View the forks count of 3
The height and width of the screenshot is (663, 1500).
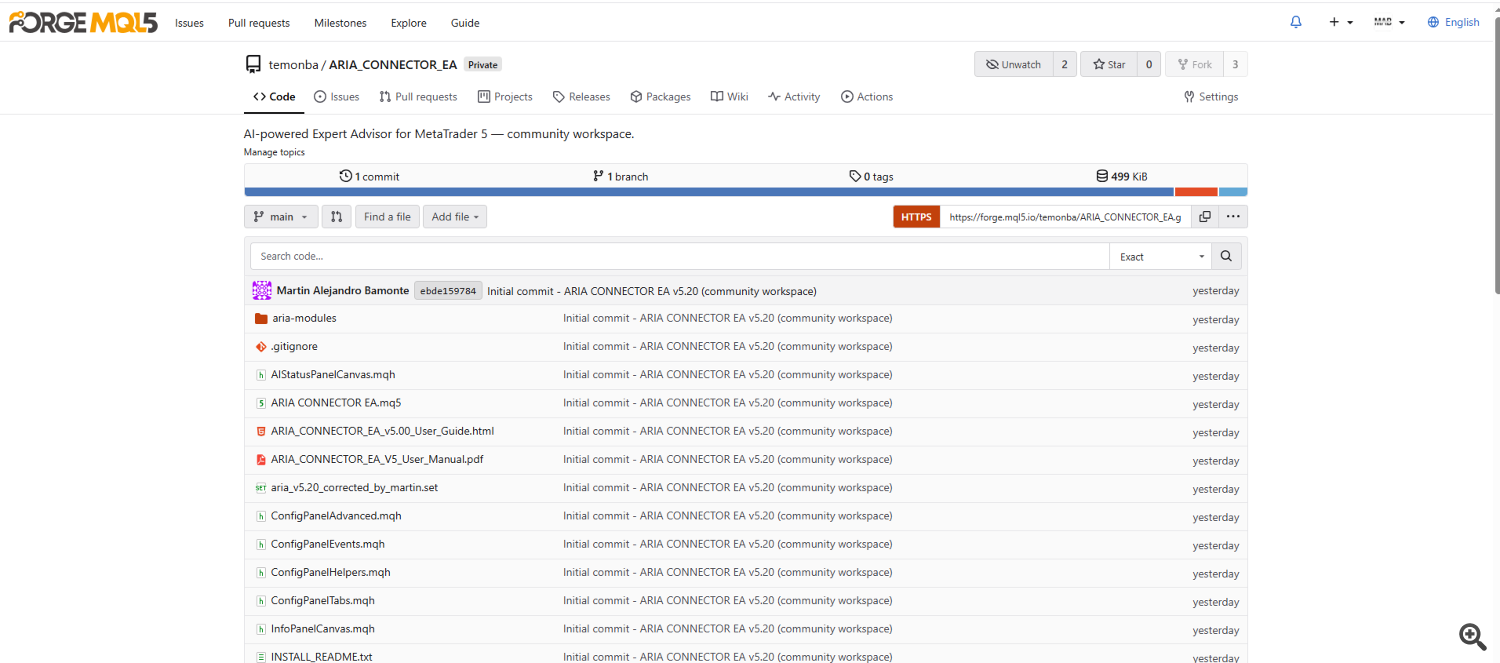click(x=1235, y=64)
